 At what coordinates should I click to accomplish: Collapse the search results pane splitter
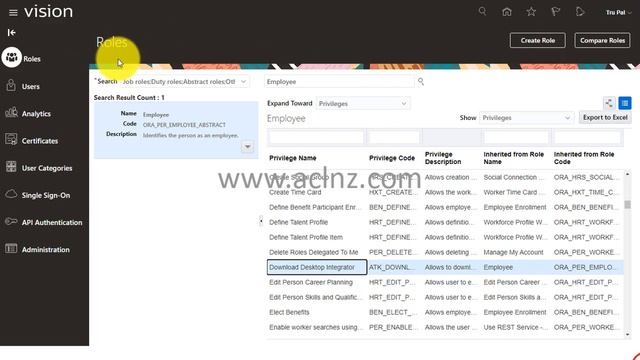(261, 222)
